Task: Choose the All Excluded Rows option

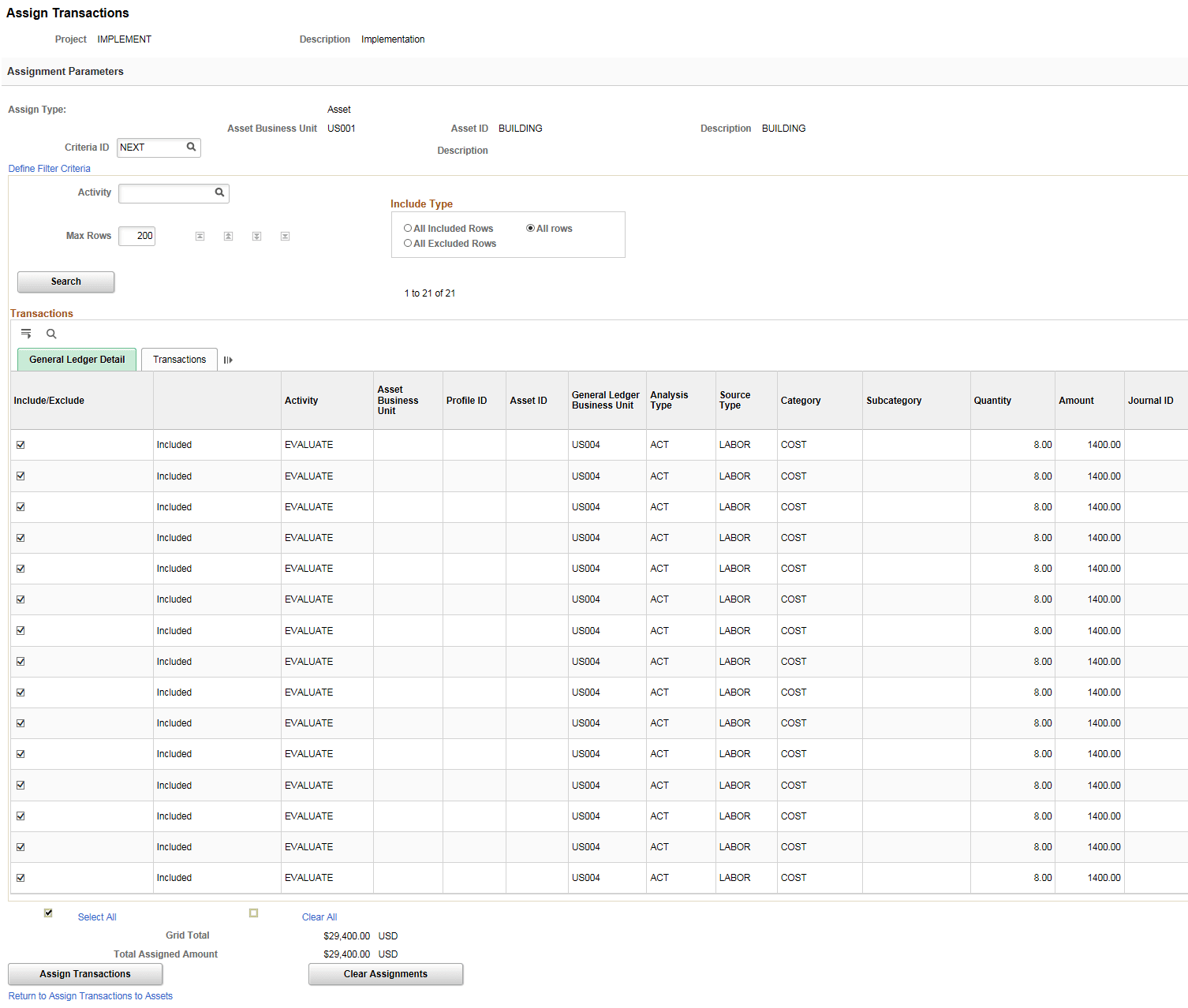Action: coord(408,243)
